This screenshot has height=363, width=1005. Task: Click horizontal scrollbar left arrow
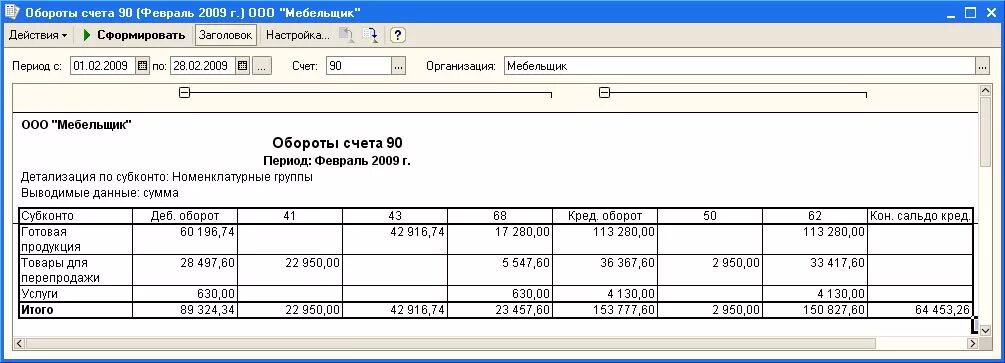coord(19,344)
